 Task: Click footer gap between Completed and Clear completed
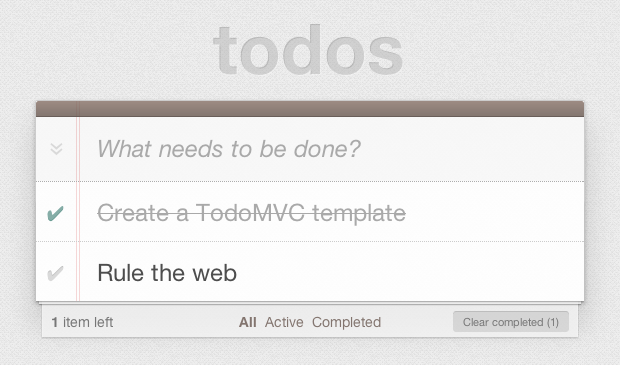click(x=417, y=322)
